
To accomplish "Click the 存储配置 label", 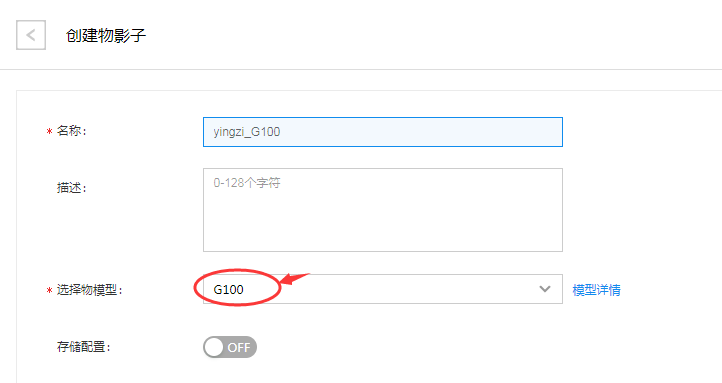I will (x=83, y=347).
